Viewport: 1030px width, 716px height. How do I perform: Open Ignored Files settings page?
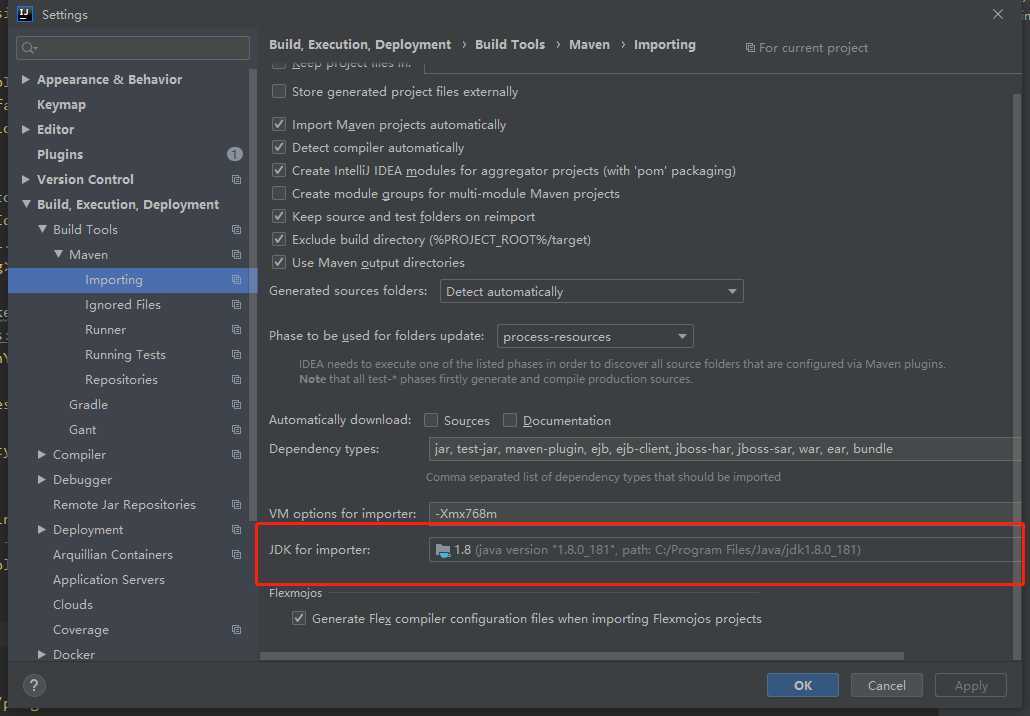pyautogui.click(x=123, y=304)
